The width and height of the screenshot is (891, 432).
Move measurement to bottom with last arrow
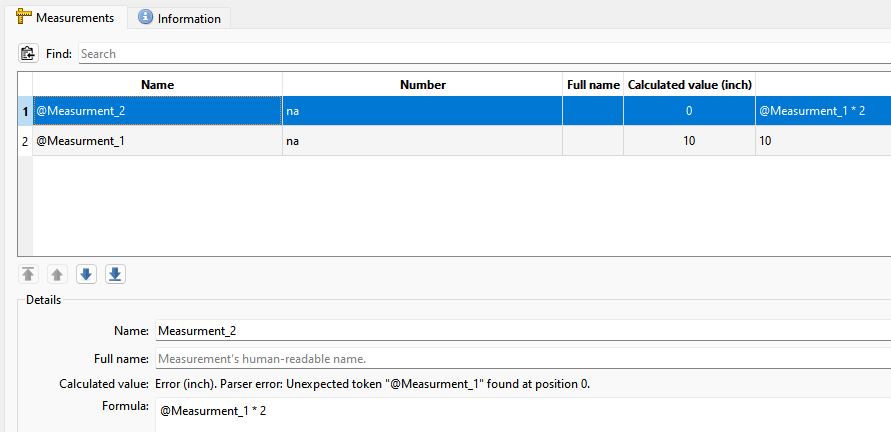pos(115,275)
